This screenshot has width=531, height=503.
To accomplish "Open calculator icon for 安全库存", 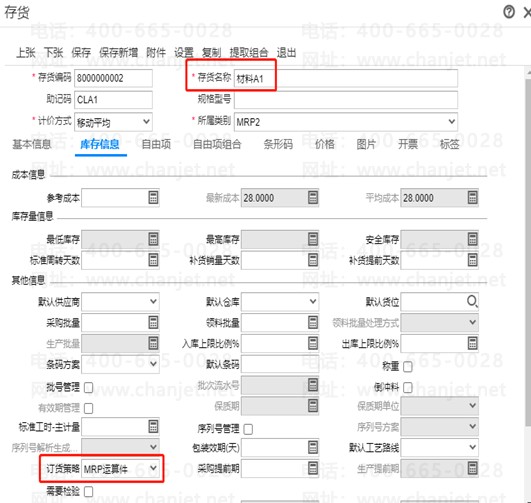I will point(472,239).
